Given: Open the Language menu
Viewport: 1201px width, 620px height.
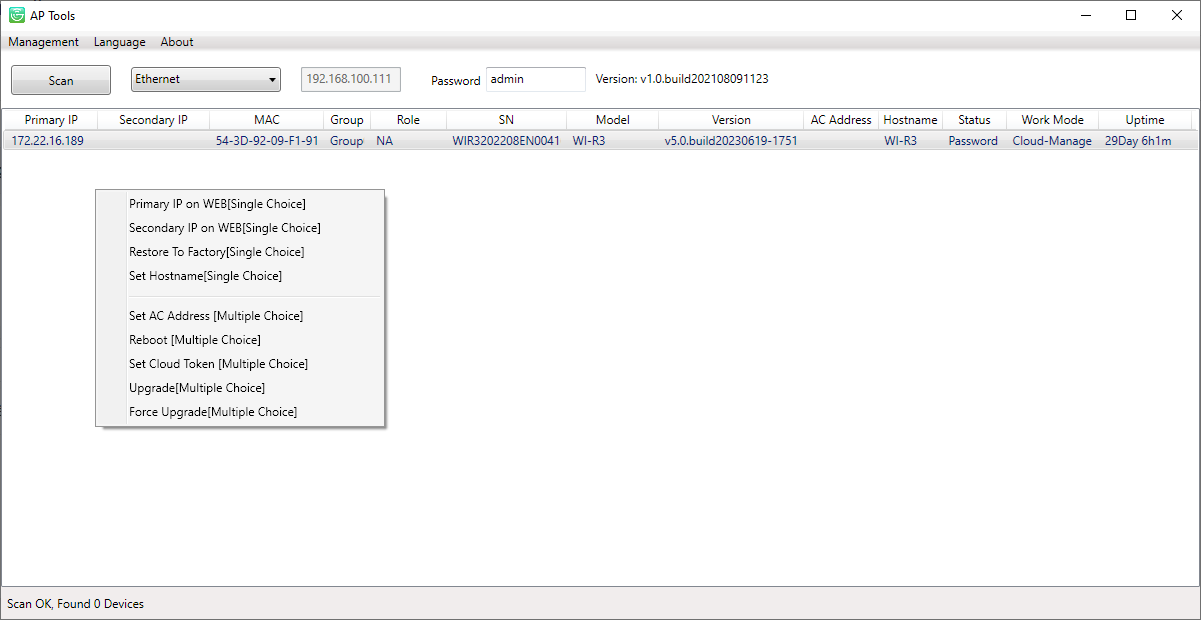Looking at the screenshot, I should click(x=119, y=42).
